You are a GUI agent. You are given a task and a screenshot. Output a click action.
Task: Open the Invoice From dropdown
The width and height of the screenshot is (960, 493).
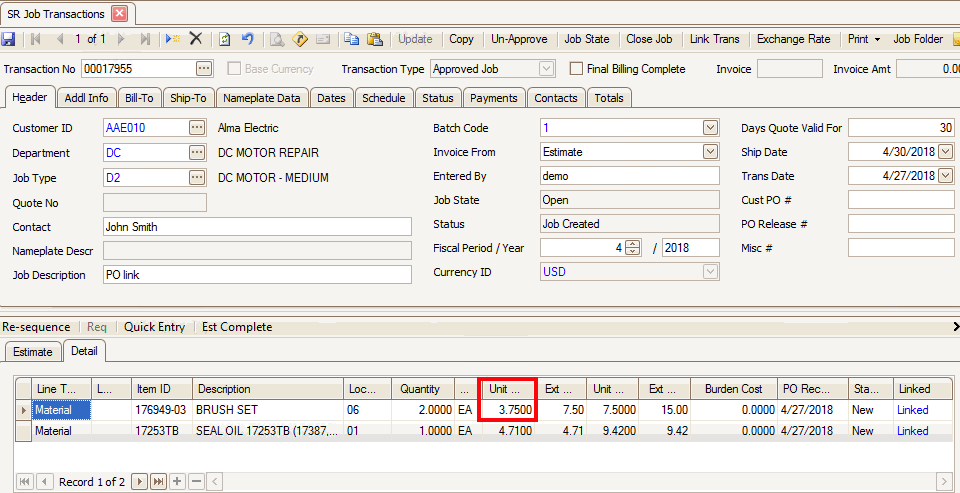710,152
